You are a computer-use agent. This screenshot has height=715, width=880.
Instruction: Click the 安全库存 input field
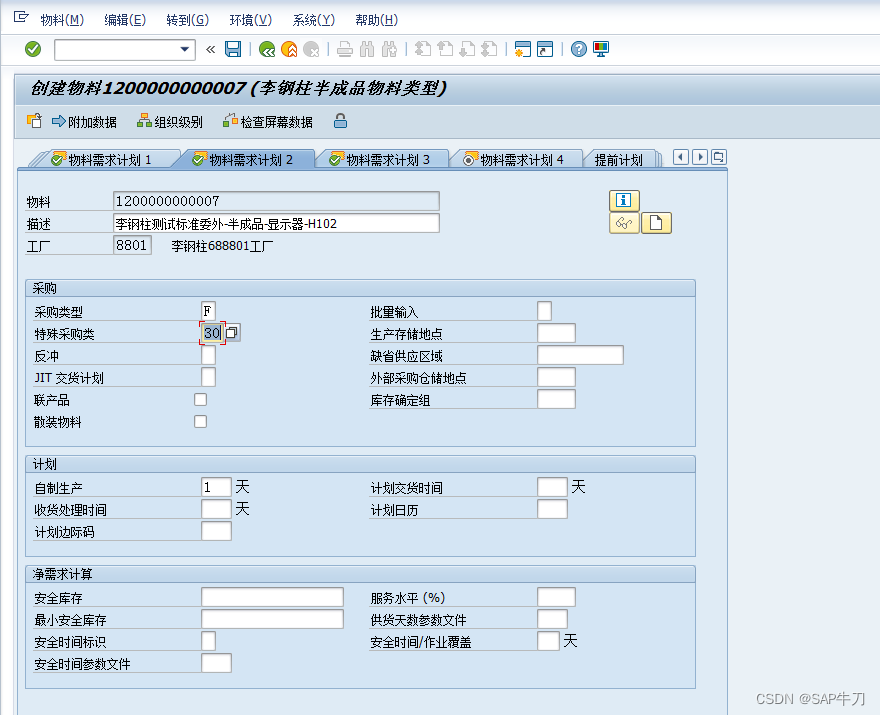tap(272, 597)
